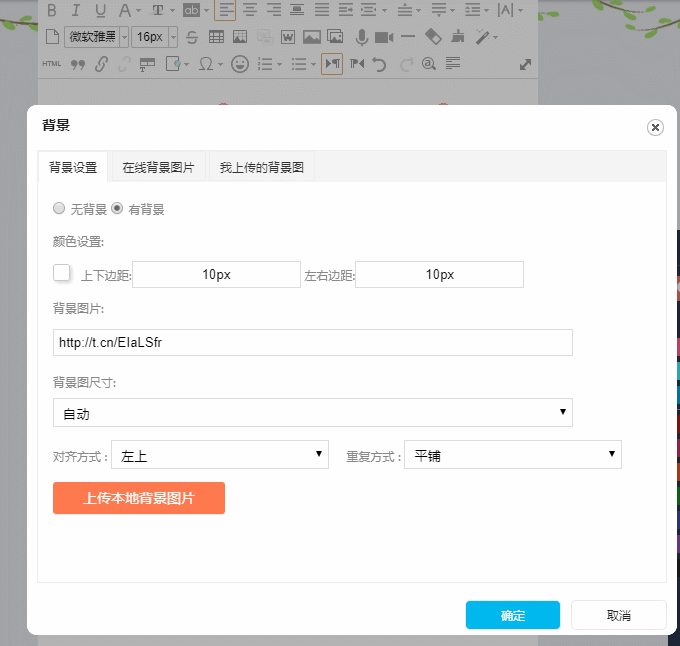This screenshot has height=646, width=680.
Task: Click the 上传本地背景图片 button
Action: [x=139, y=498]
